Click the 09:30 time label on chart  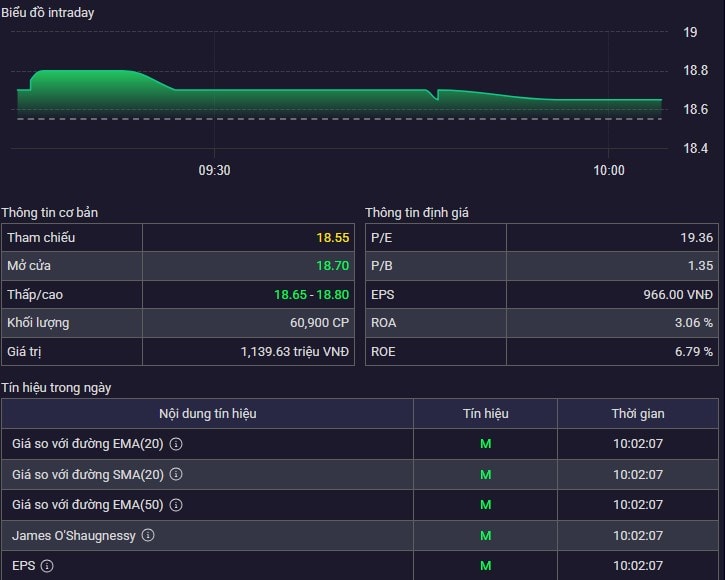(214, 171)
